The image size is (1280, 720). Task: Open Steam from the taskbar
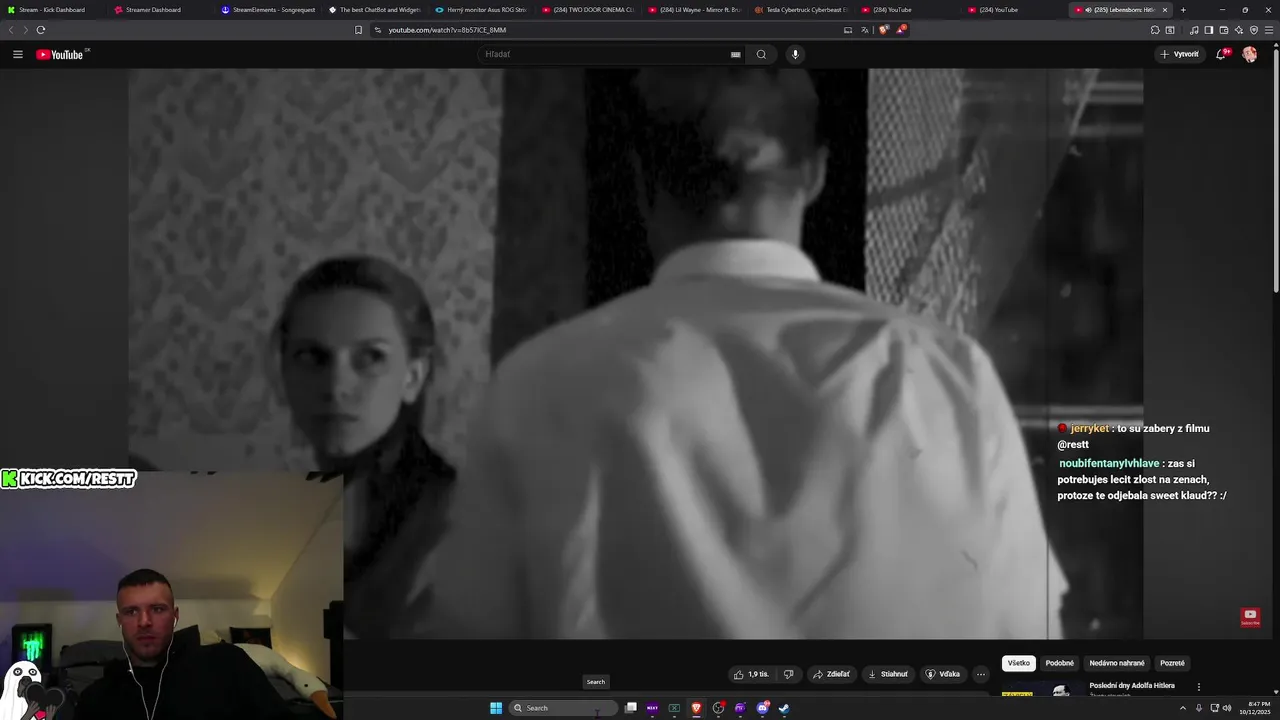pos(784,708)
